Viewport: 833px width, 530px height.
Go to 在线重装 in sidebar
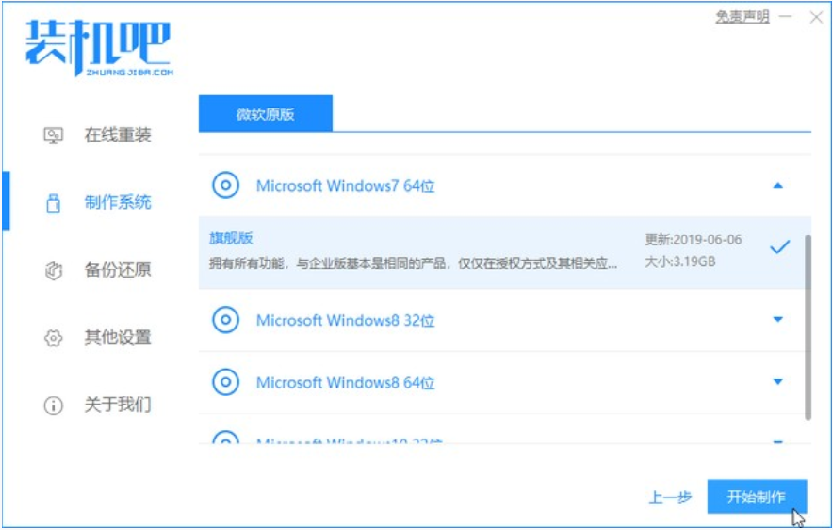(x=118, y=135)
